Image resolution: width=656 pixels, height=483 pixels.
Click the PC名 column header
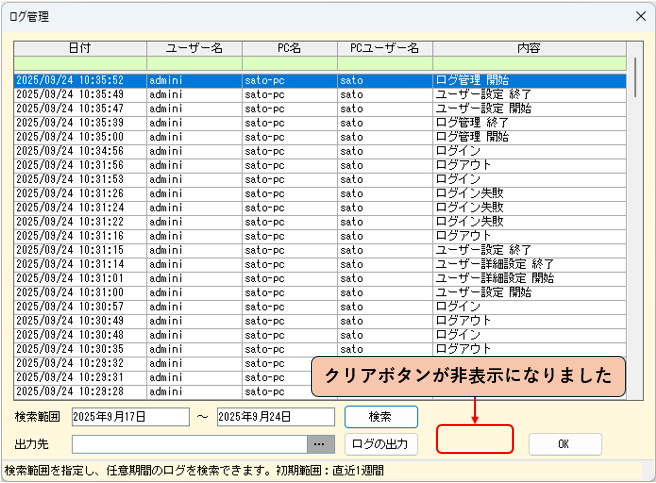[289, 48]
